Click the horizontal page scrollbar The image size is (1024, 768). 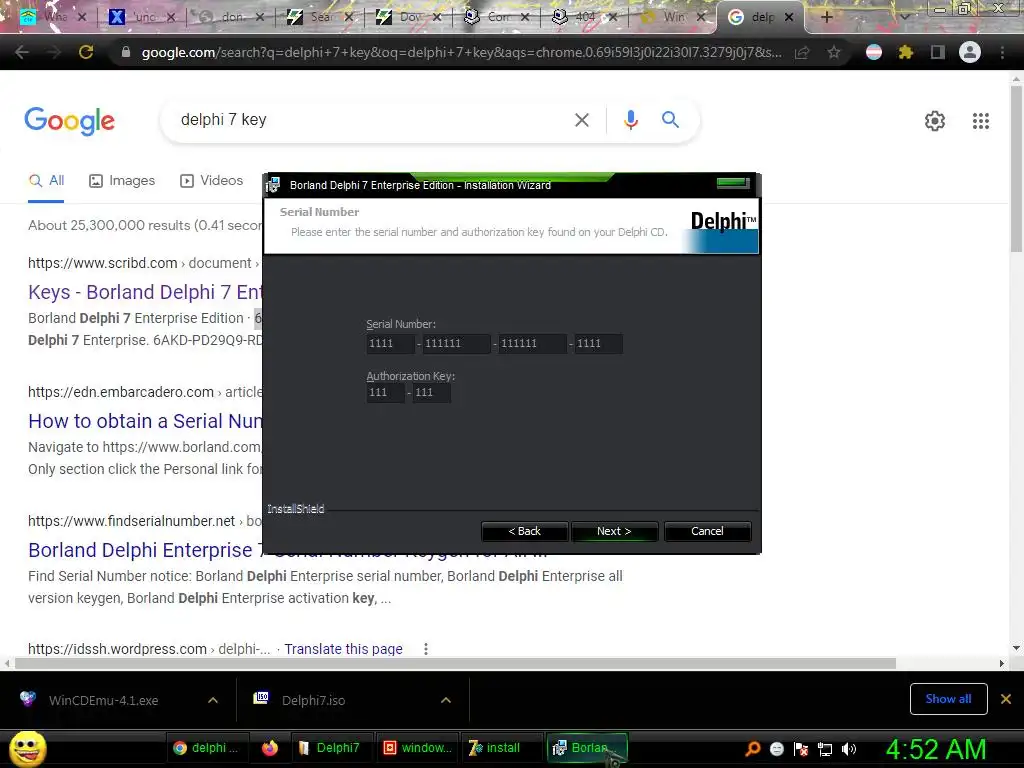[455, 664]
